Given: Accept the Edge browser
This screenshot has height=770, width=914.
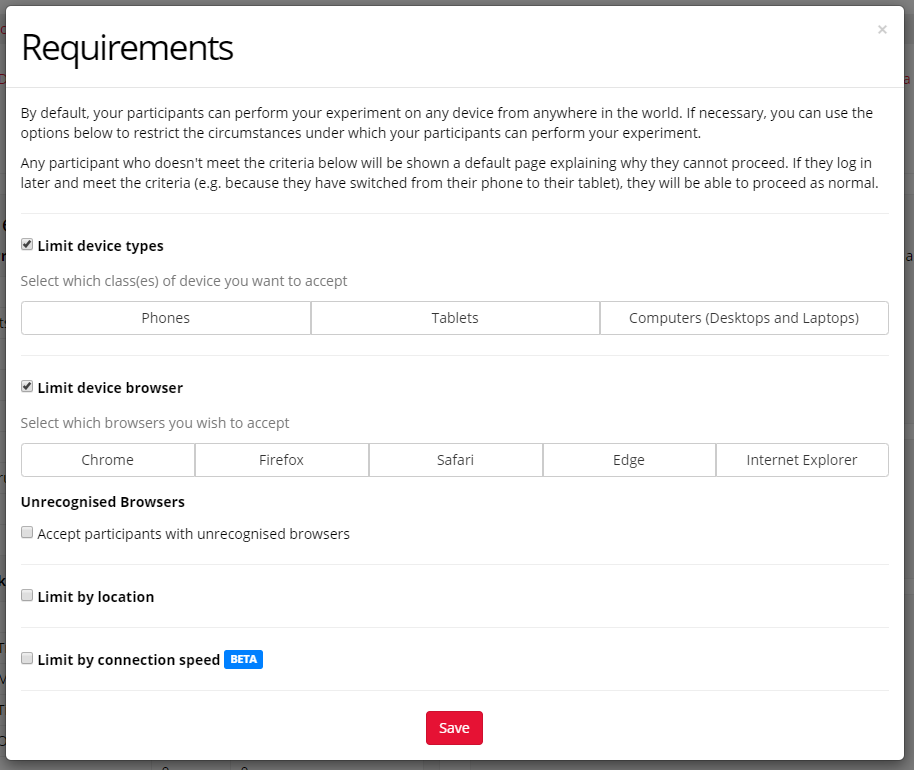Looking at the screenshot, I should click(629, 459).
